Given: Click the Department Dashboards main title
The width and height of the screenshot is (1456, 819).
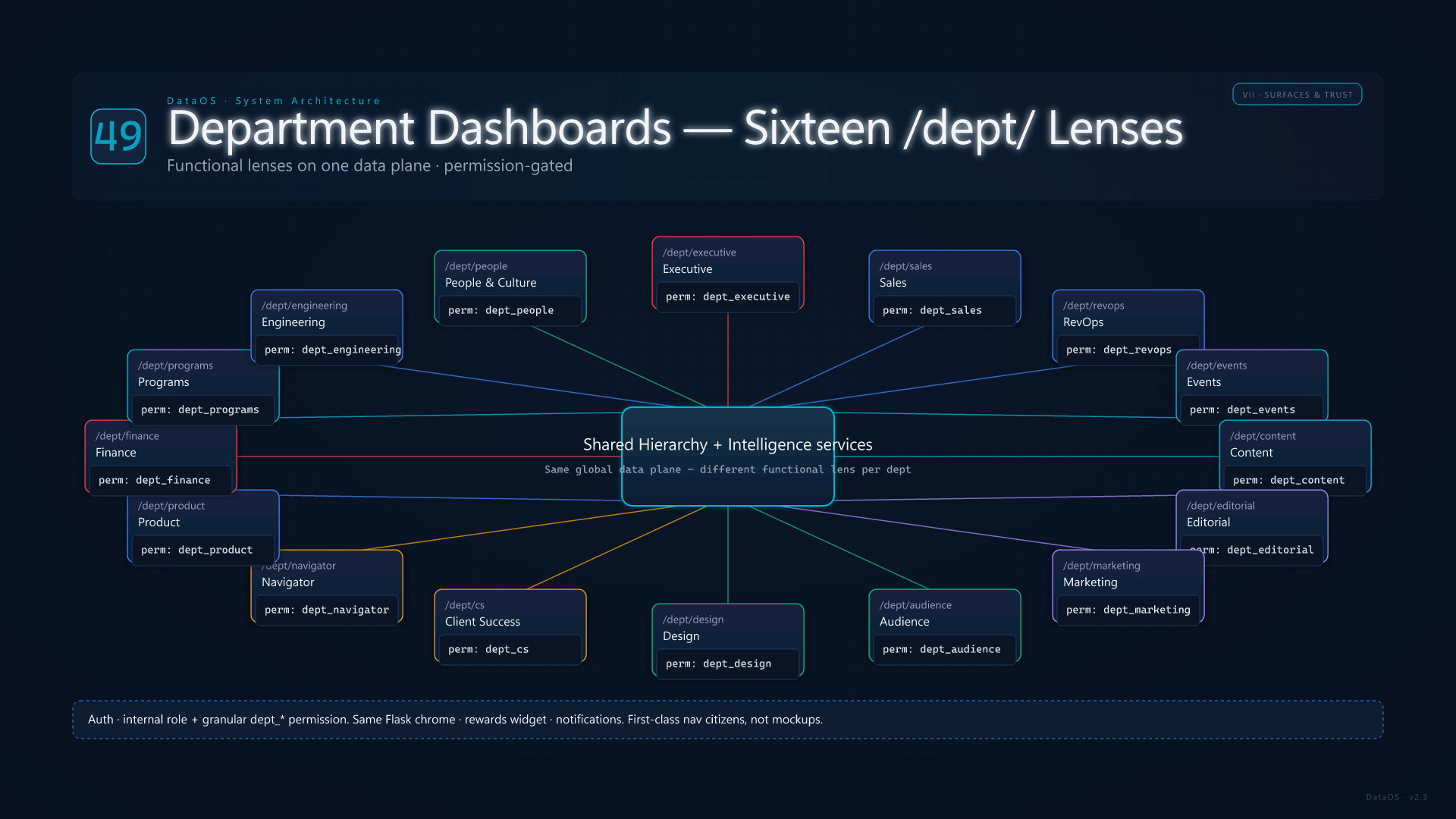Looking at the screenshot, I should click(675, 127).
